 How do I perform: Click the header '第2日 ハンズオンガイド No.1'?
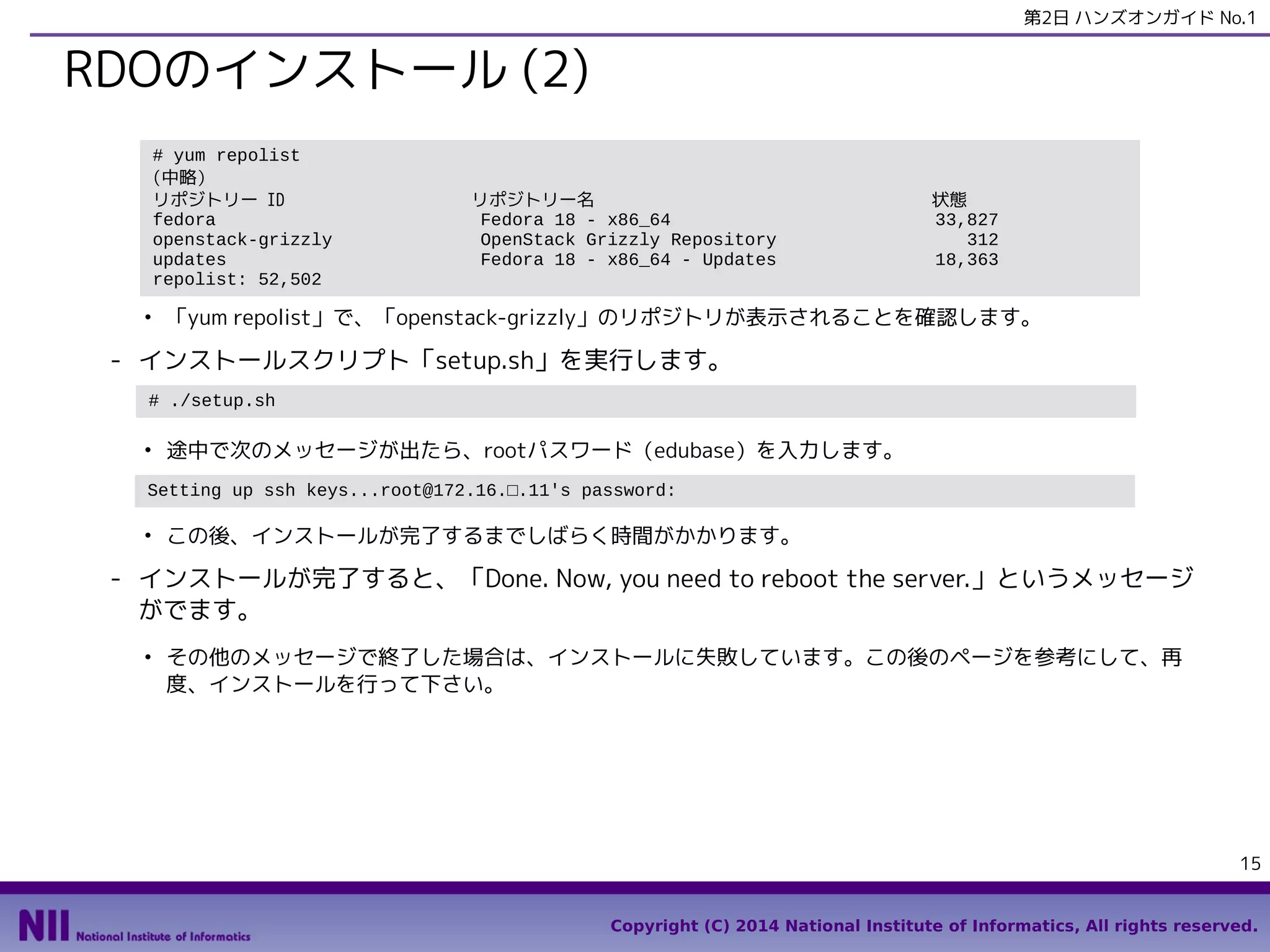1140,17
